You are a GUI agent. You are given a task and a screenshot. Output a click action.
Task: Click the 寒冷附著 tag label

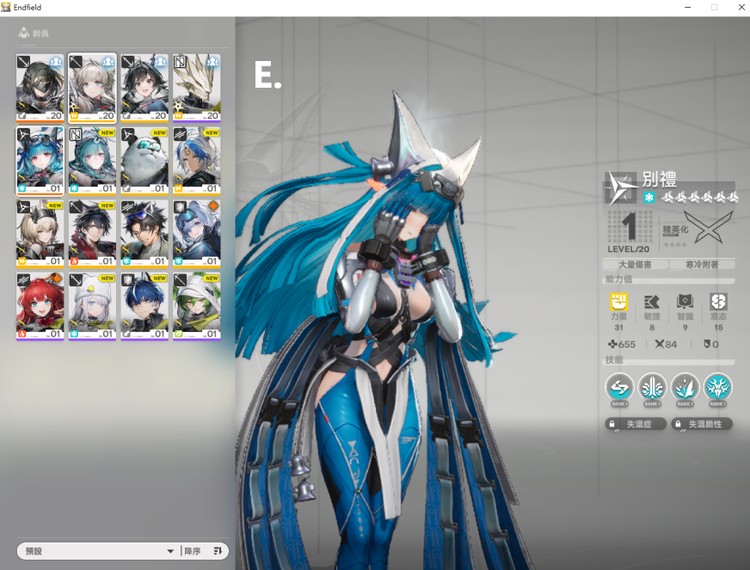coord(702,264)
